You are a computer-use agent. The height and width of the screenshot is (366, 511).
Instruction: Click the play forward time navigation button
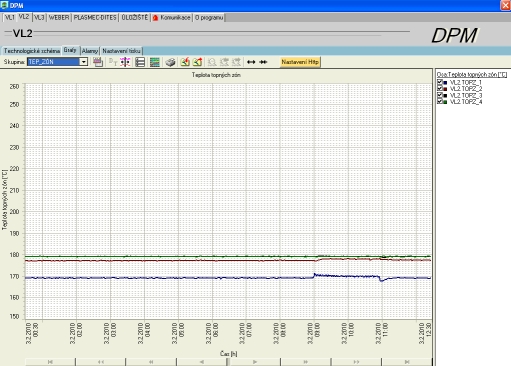tap(255, 362)
